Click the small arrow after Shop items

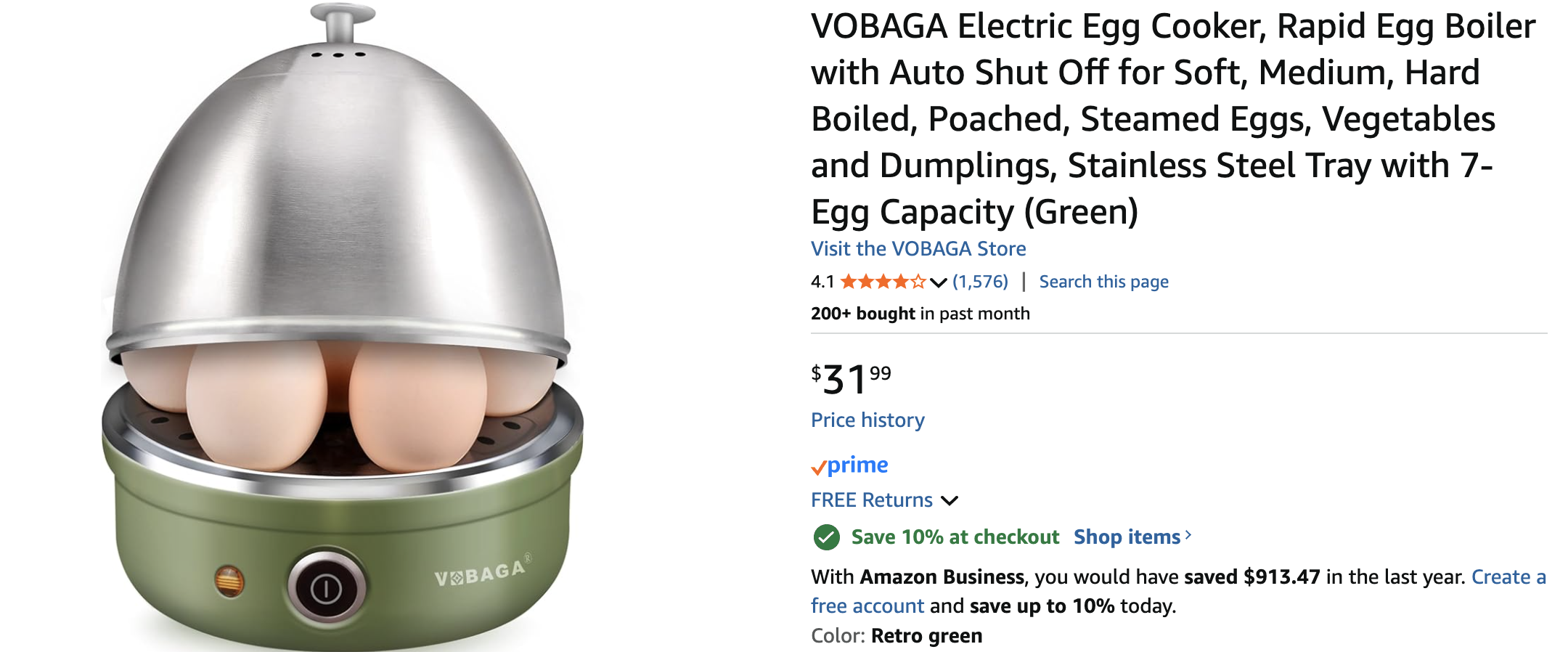click(1188, 536)
